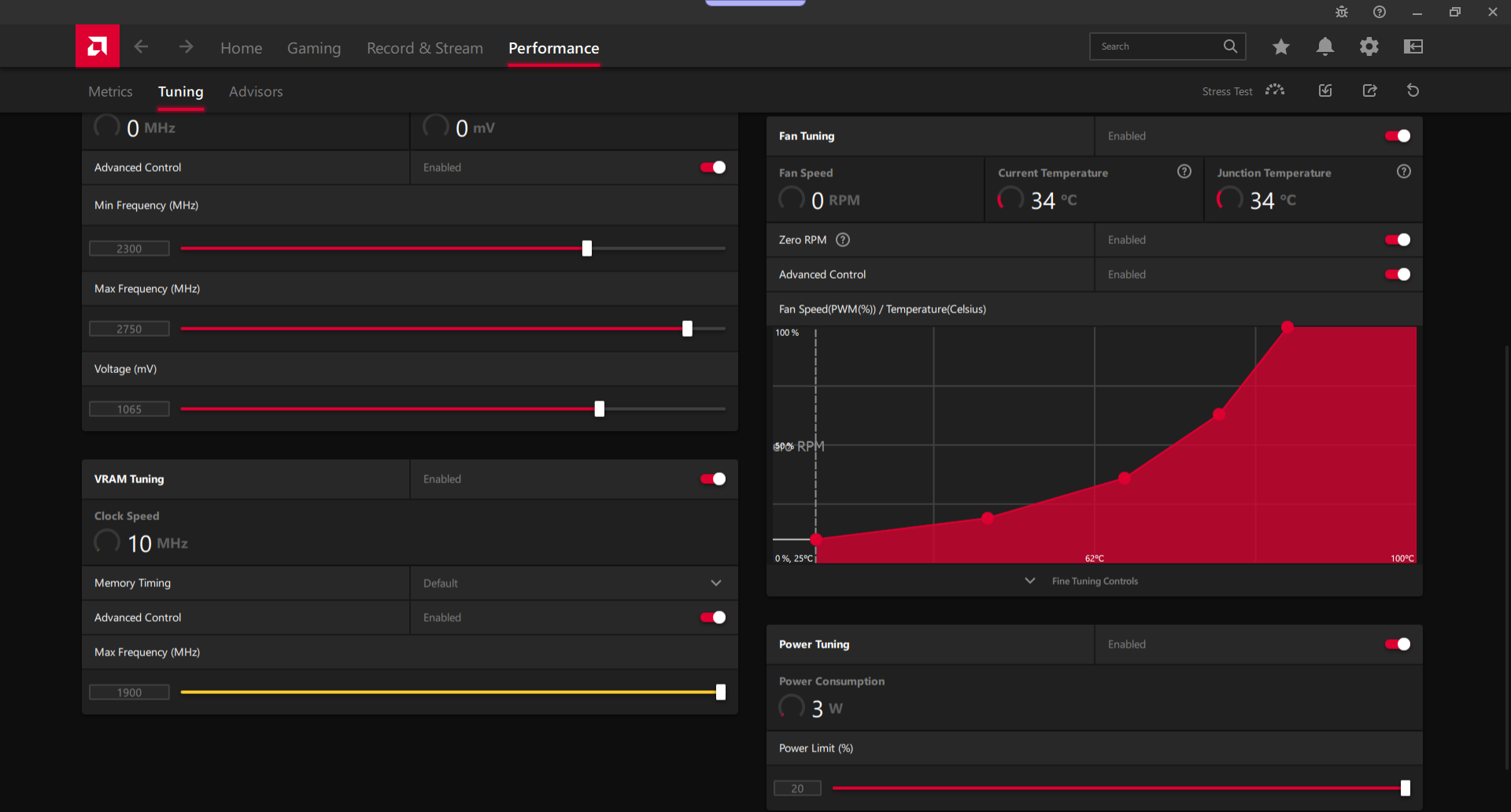The width and height of the screenshot is (1511, 812).
Task: Click the Max Frequency slider handle at 2750
Action: pos(687,329)
